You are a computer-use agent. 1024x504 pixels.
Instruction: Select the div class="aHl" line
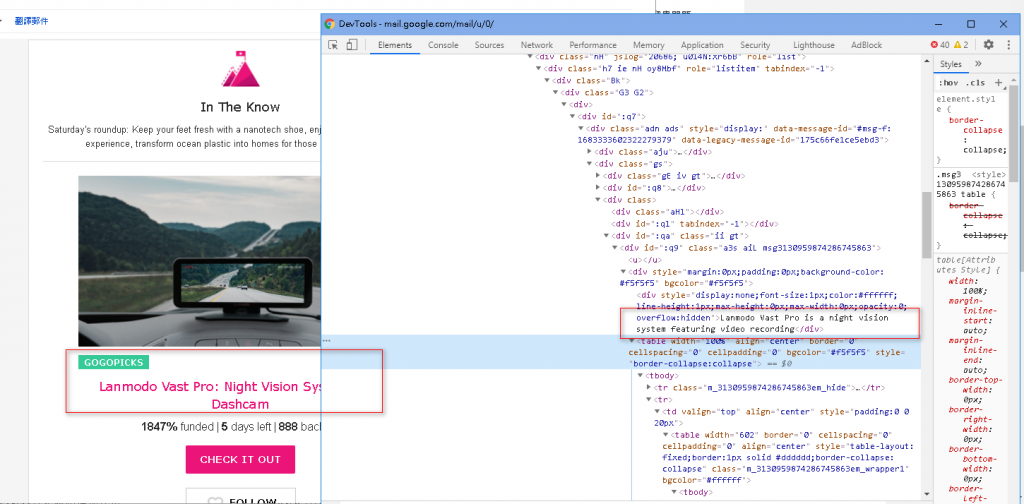pos(667,212)
